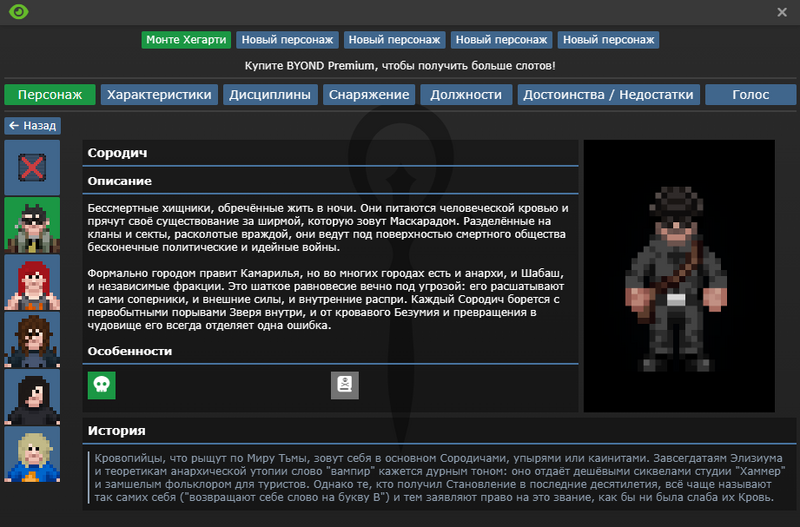Screen dimensions: 800x527
Task: Click the BYOND Premium slots notice text
Action: (400, 66)
